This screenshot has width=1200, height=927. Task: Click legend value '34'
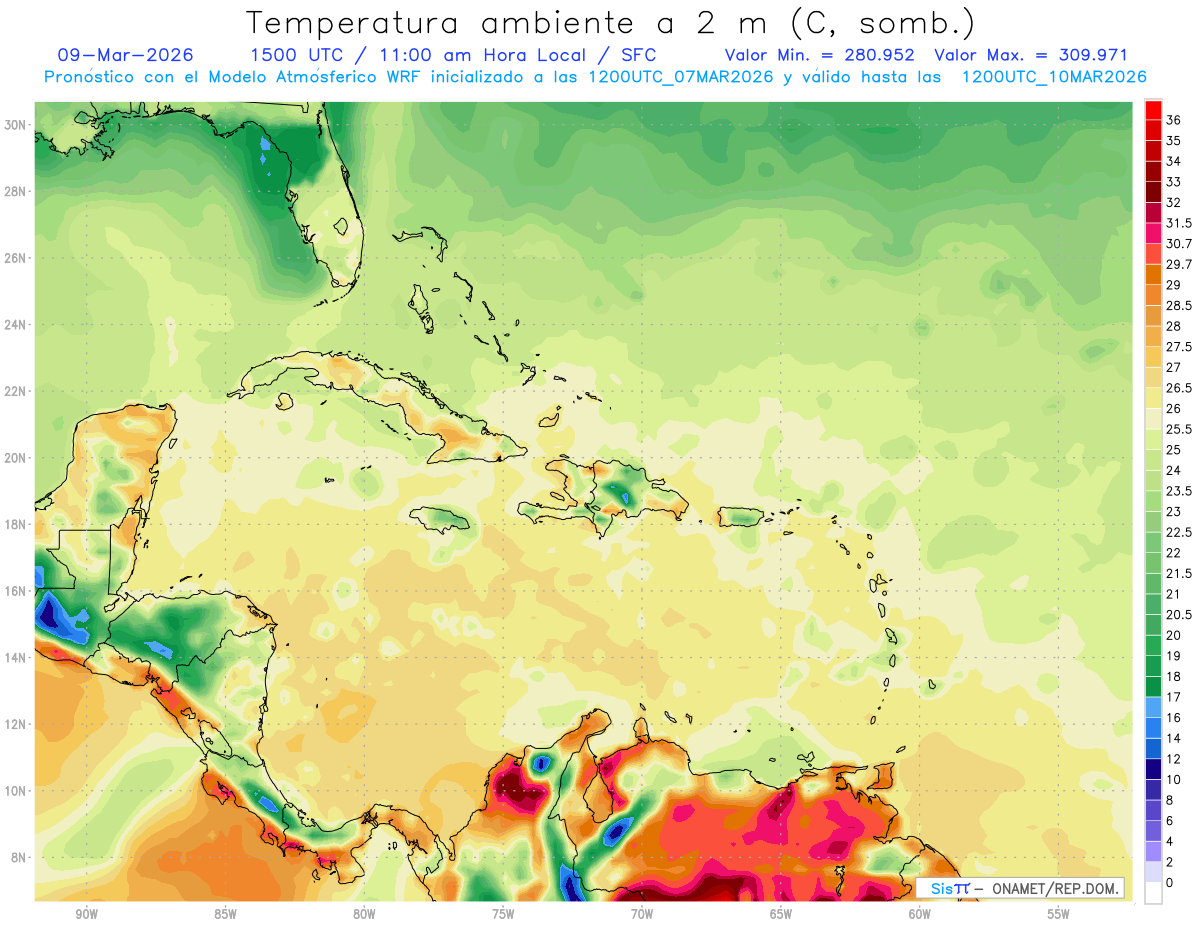pos(1174,161)
